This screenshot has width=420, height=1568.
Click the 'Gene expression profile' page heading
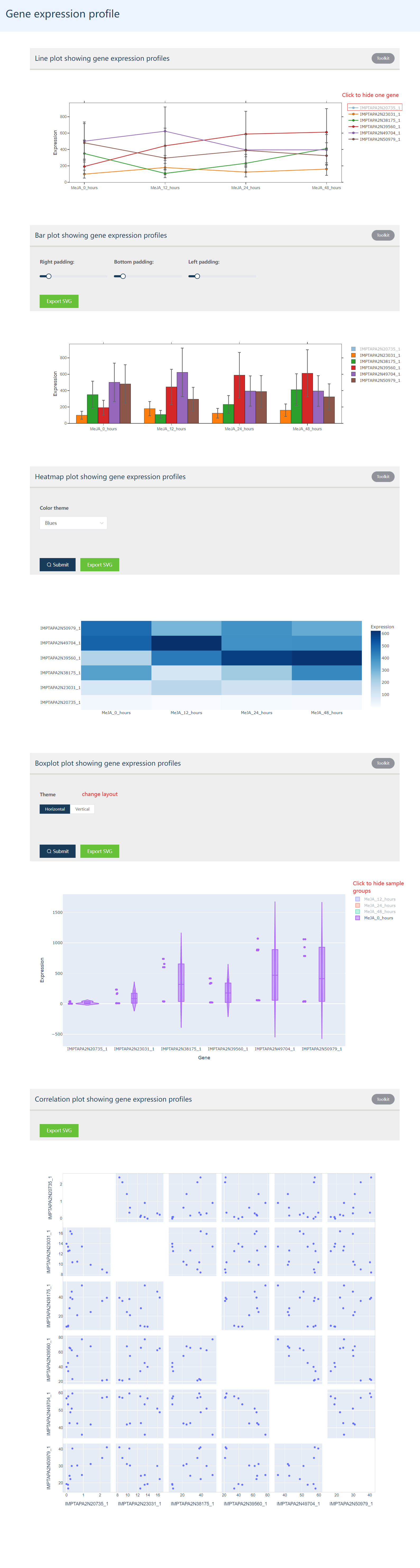(x=63, y=14)
